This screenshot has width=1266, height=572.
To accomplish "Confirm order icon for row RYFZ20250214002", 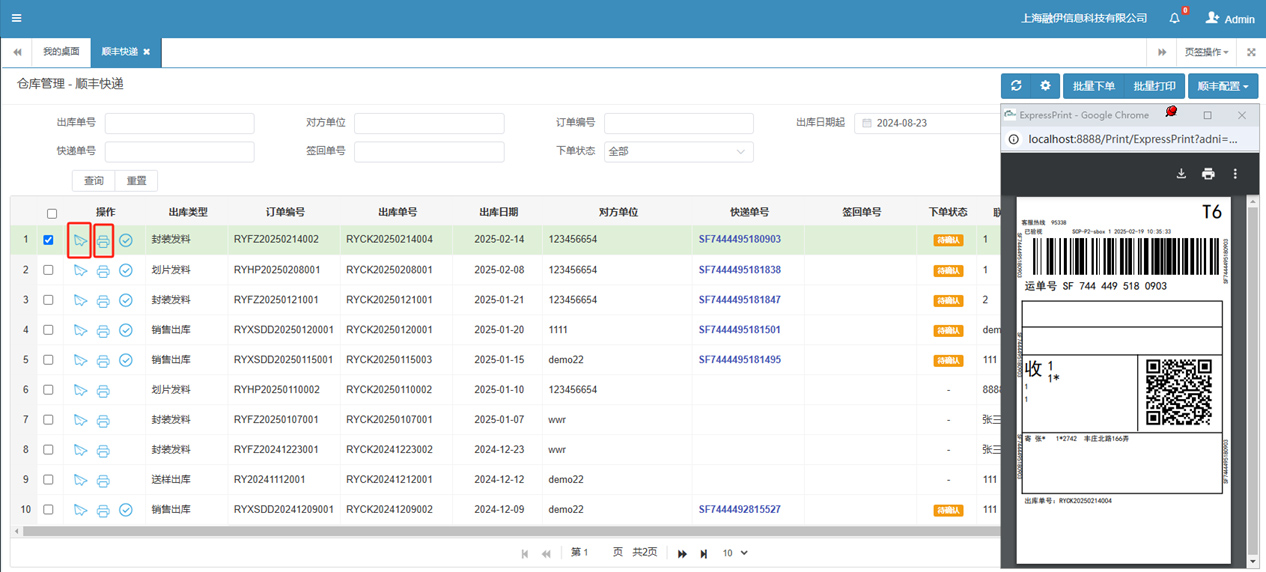I will point(126,240).
